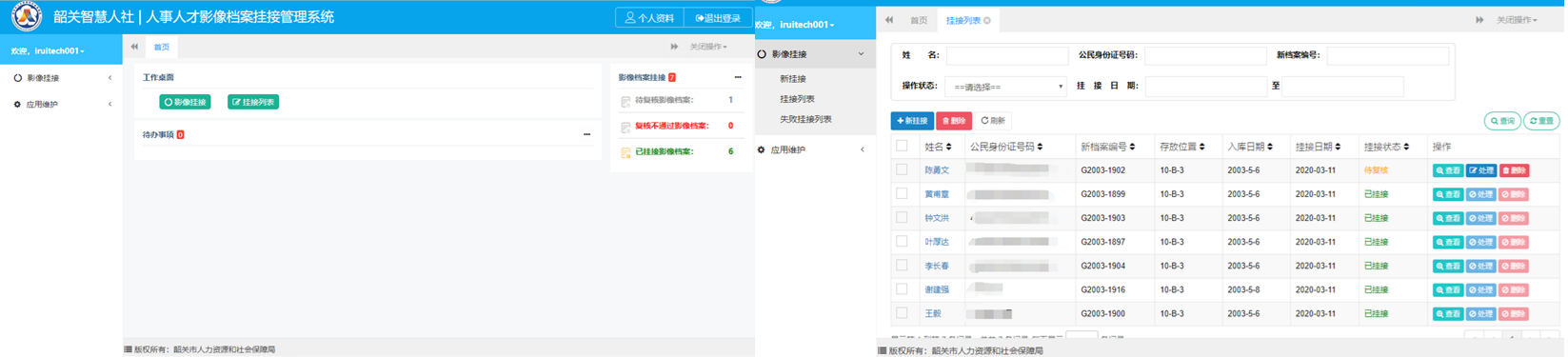The height and width of the screenshot is (357, 1568).
Task: Click the 公民身份证号码 search input field
Action: (x=1205, y=55)
